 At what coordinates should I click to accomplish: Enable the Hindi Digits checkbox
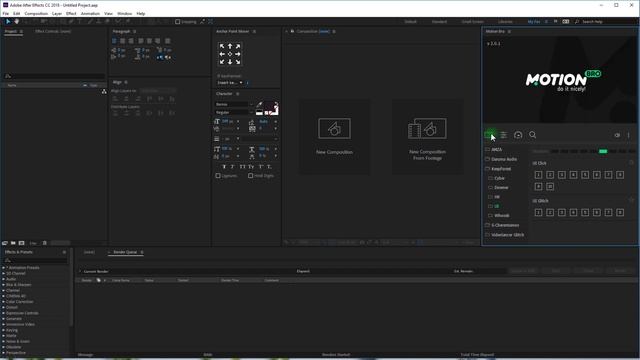(x=251, y=176)
